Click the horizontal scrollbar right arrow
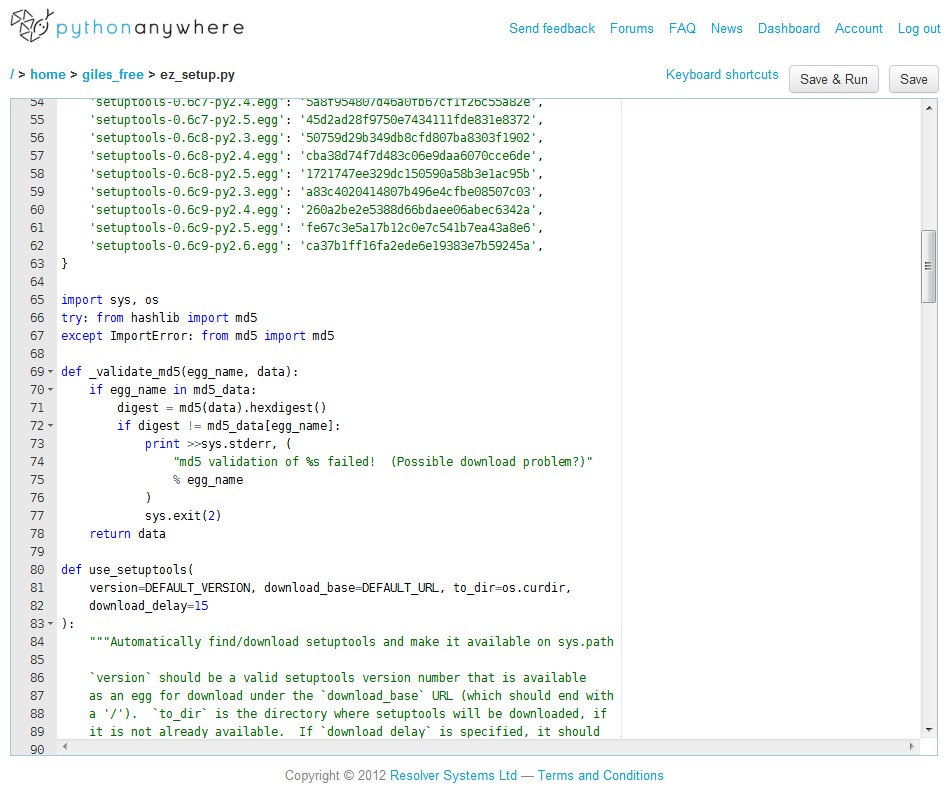The width and height of the screenshot is (949, 790). coord(911,747)
